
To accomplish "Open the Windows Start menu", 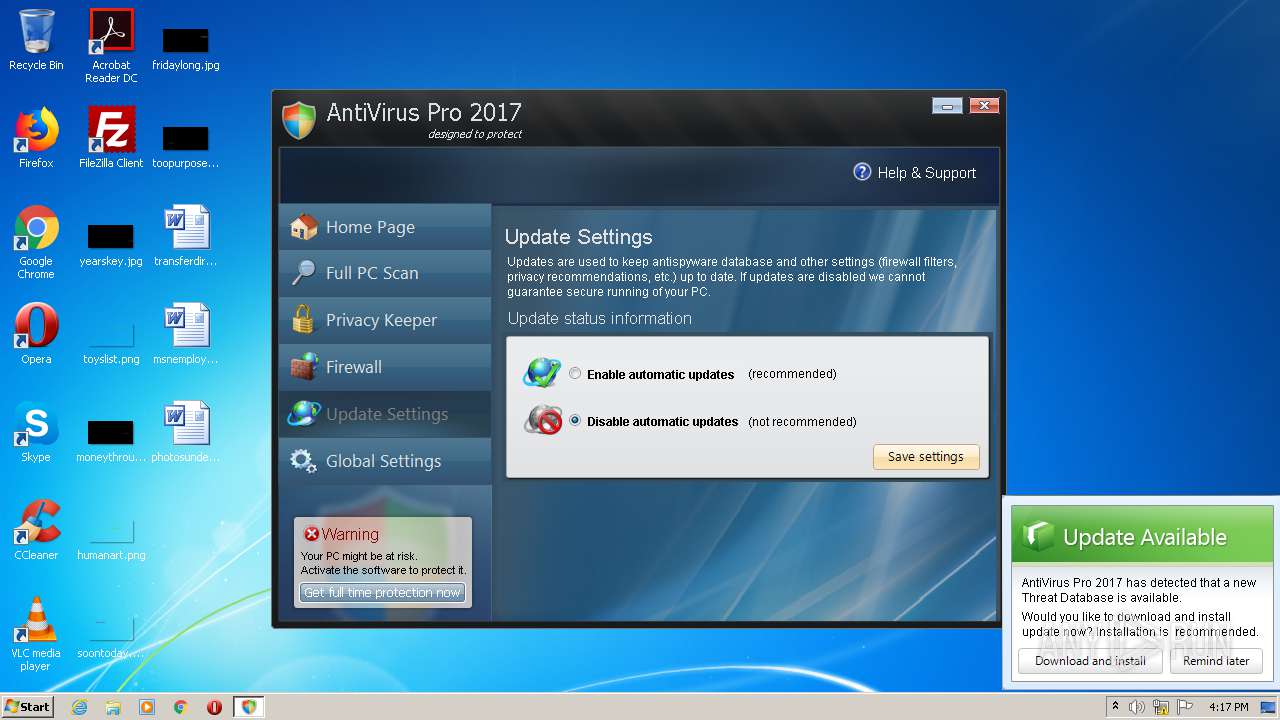I will [27, 706].
